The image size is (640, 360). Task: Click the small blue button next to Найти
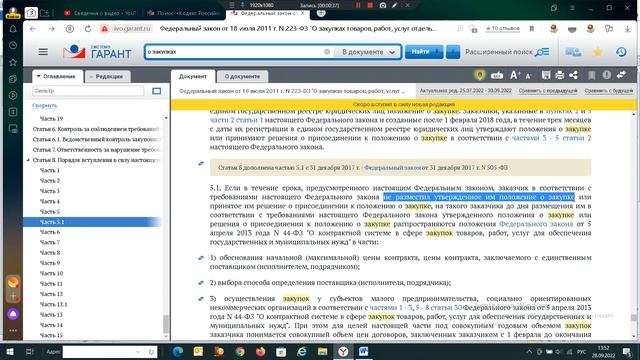[x=453, y=52]
